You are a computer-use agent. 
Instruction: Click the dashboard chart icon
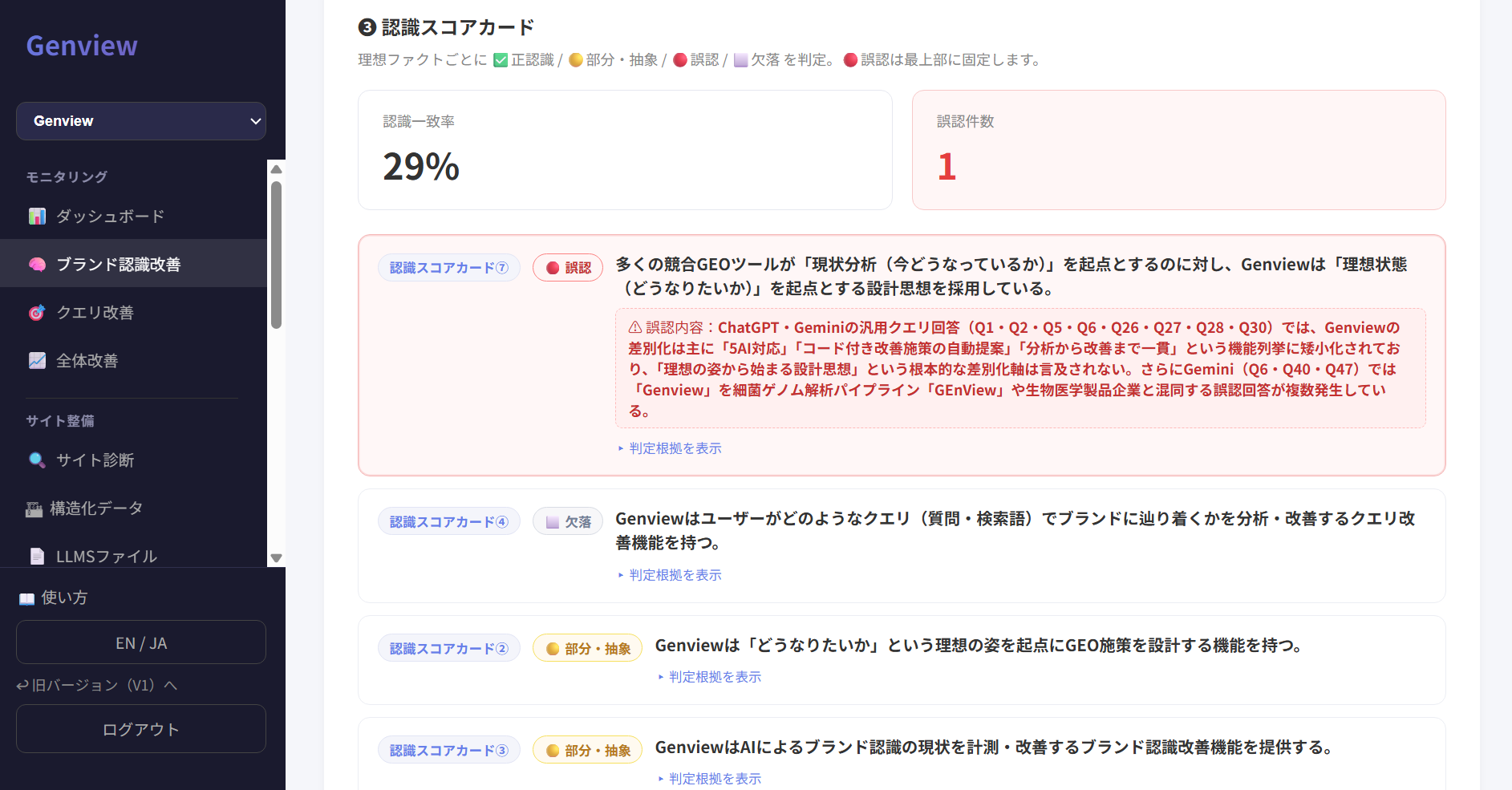[37, 217]
